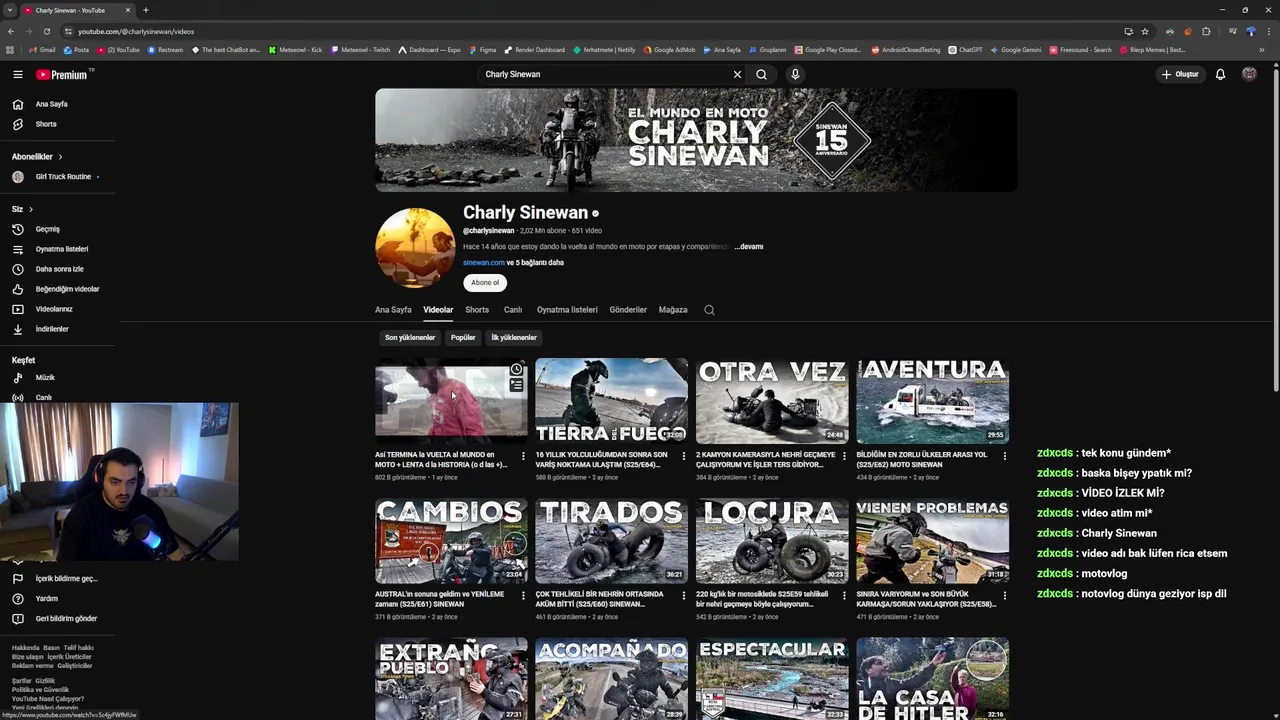Image resolution: width=1280 pixels, height=720 pixels.
Task: Open options for '220 kg'lık bir motosikletle' video
Action: point(844,595)
